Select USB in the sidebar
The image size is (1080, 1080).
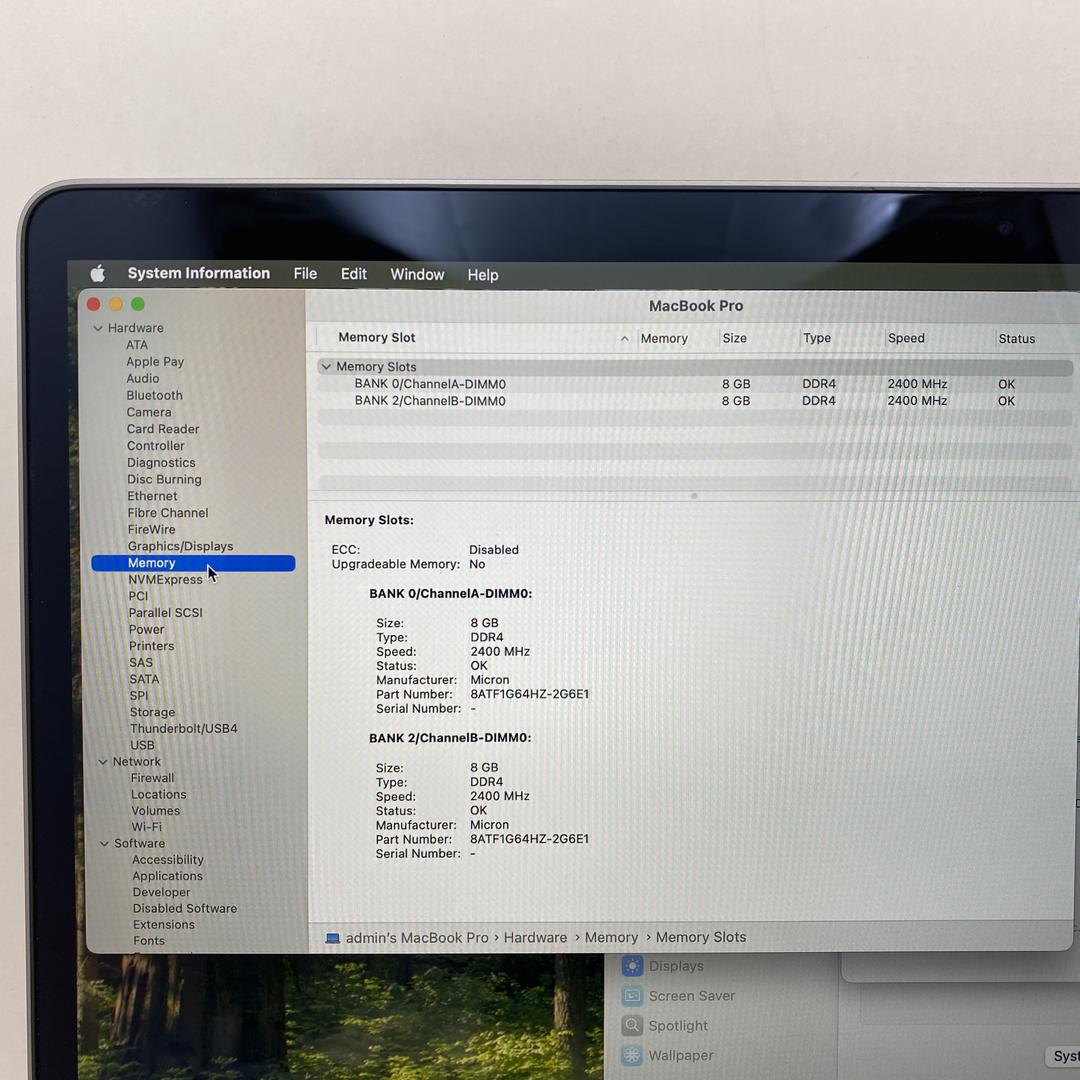coord(143,745)
